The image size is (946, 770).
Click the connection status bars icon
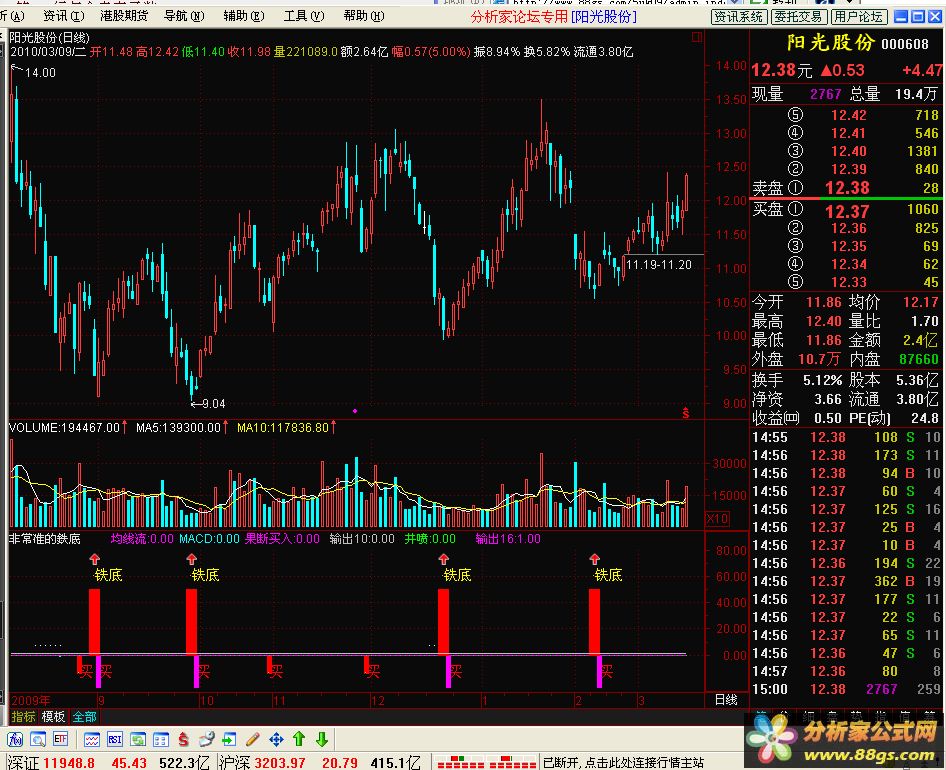[486, 762]
